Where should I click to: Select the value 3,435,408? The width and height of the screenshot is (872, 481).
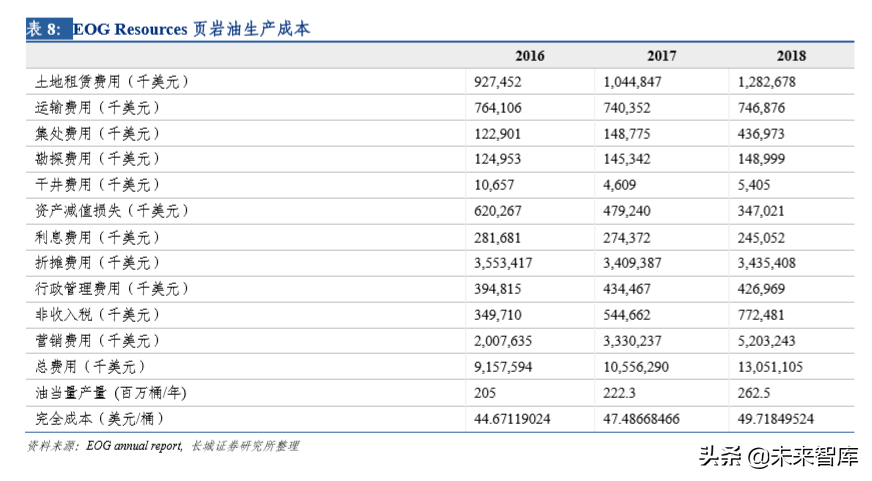(x=766, y=263)
